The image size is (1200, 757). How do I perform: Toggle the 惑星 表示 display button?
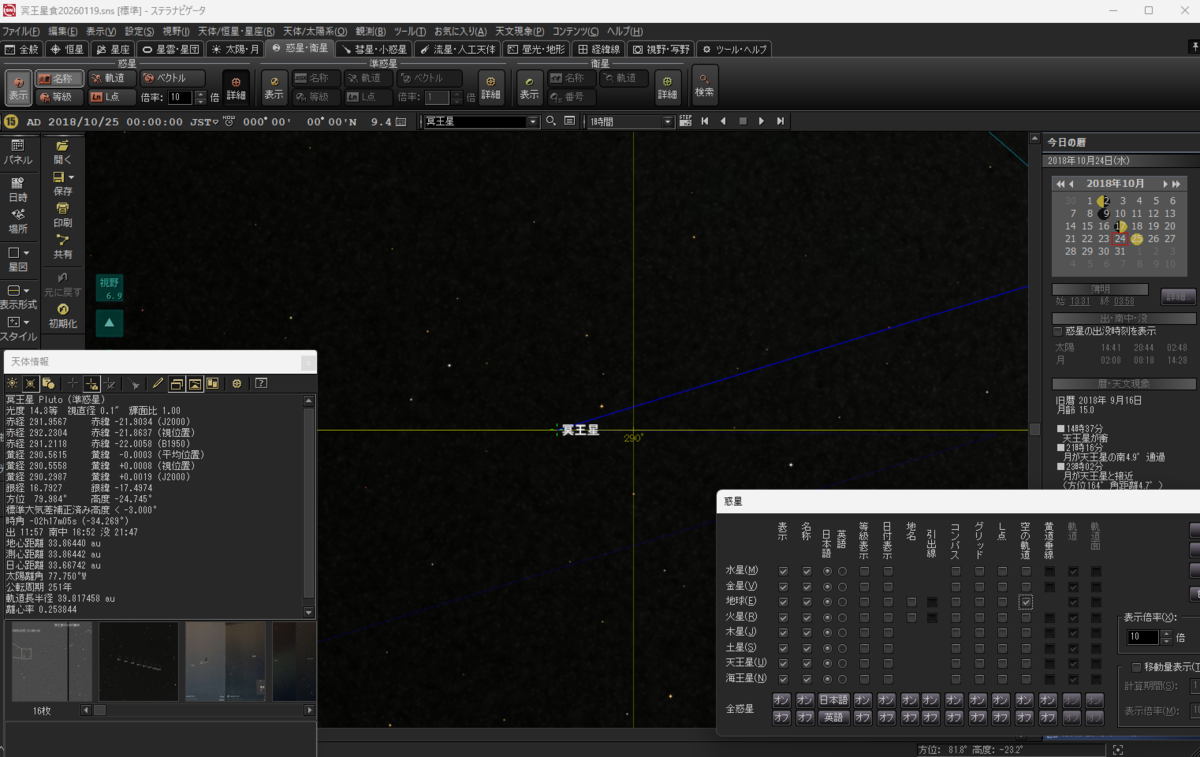pos(19,87)
